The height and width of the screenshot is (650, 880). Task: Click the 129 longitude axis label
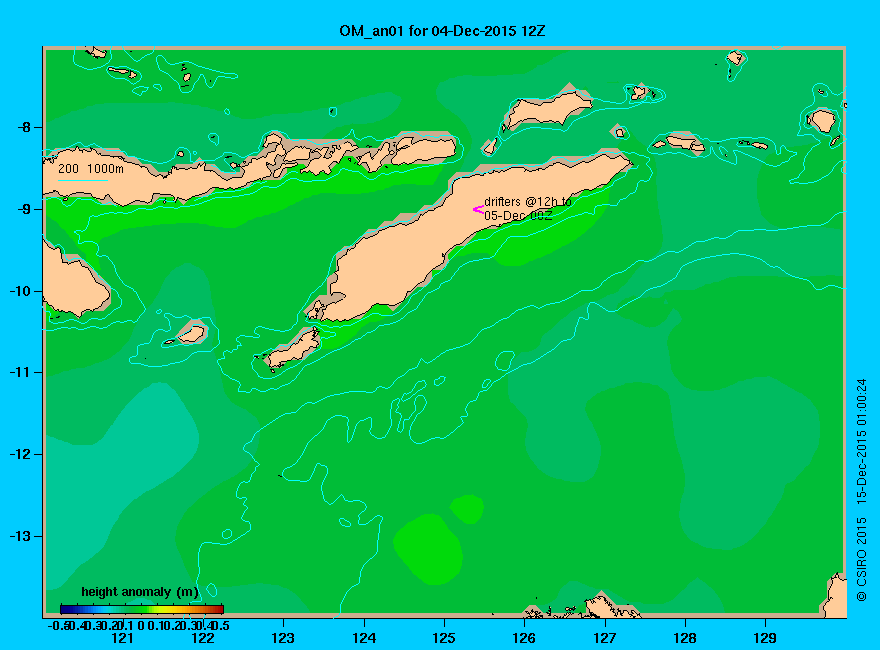pos(765,638)
